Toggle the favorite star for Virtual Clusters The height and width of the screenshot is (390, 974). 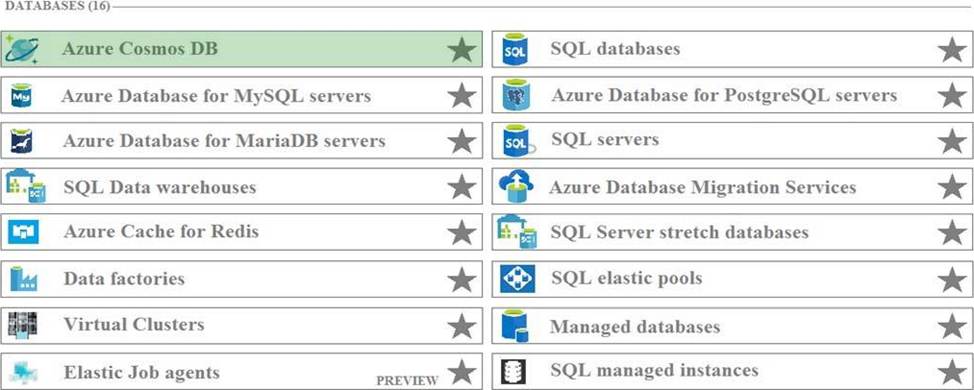pyautogui.click(x=462, y=325)
